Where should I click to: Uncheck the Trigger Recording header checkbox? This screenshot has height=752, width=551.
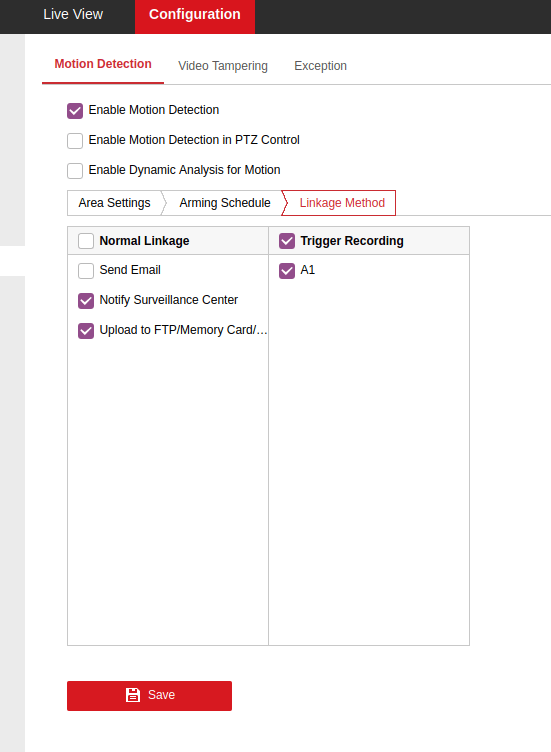click(287, 241)
